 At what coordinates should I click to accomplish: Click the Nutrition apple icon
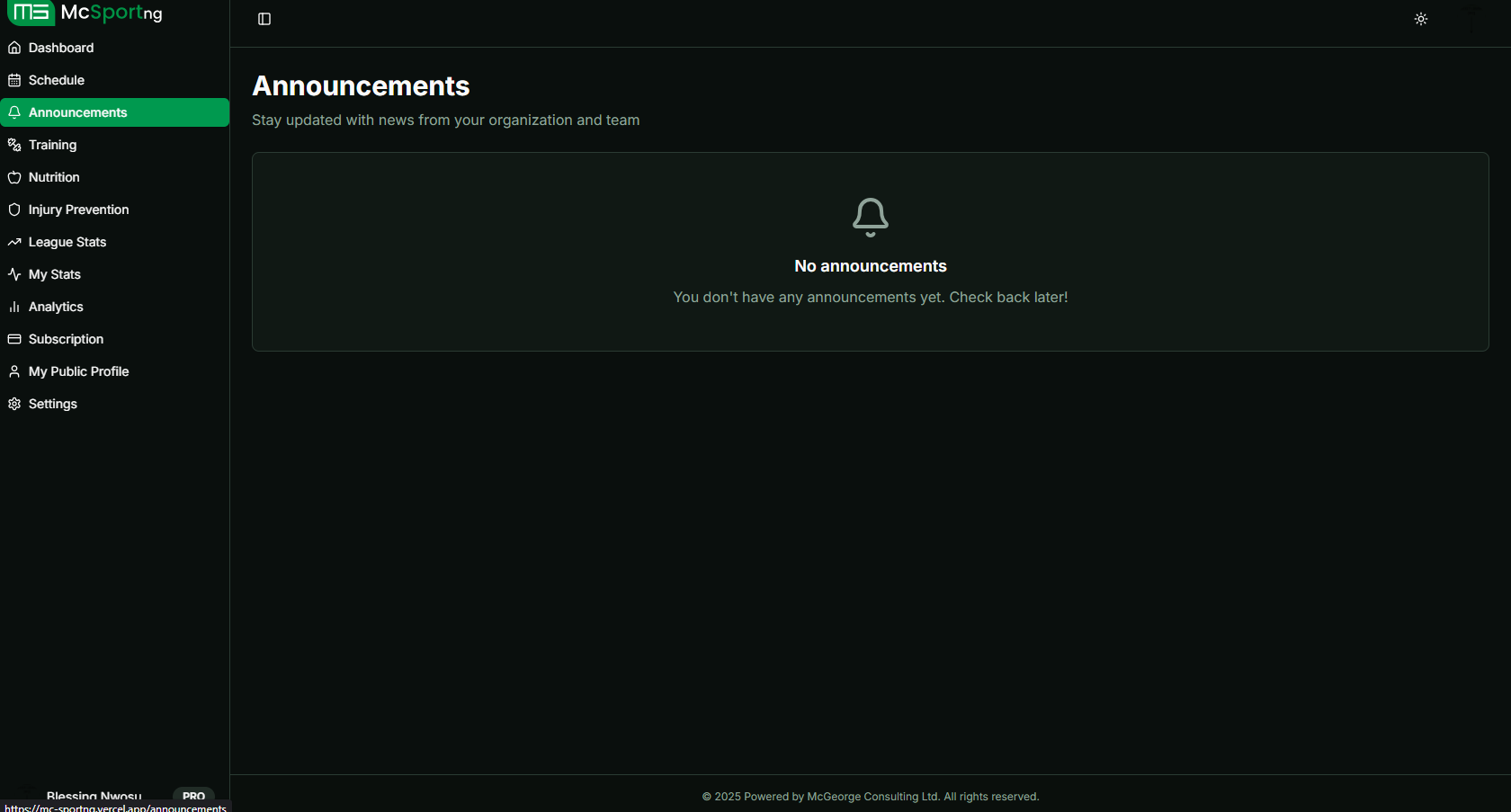point(14,177)
